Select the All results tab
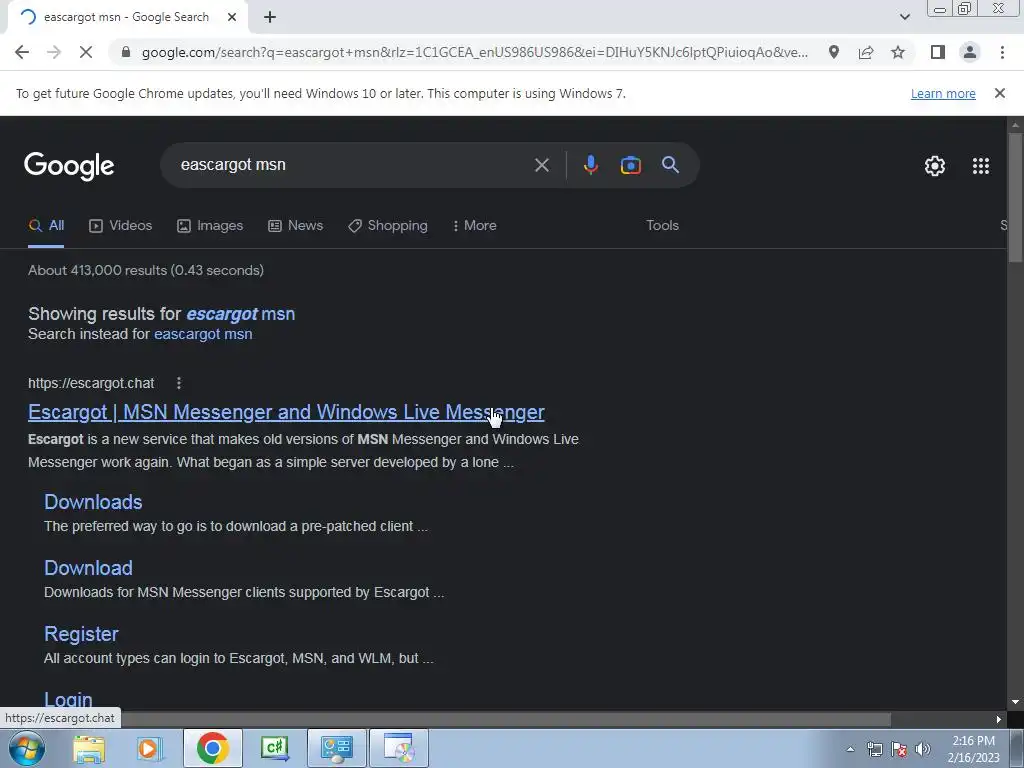 click(46, 225)
